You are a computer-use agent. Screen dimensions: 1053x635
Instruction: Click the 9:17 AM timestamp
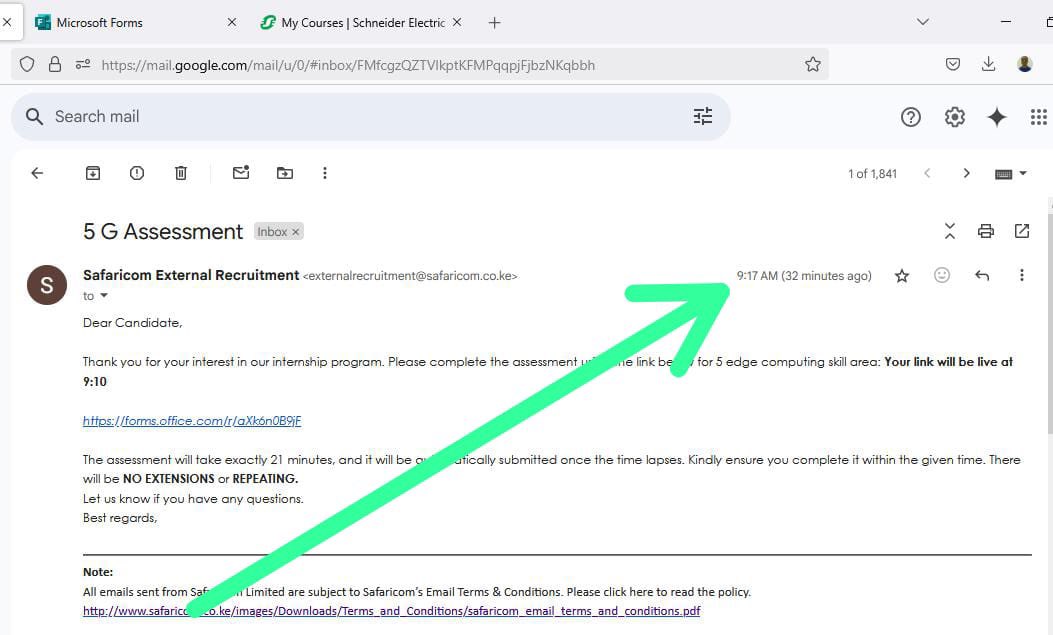[x=804, y=276]
